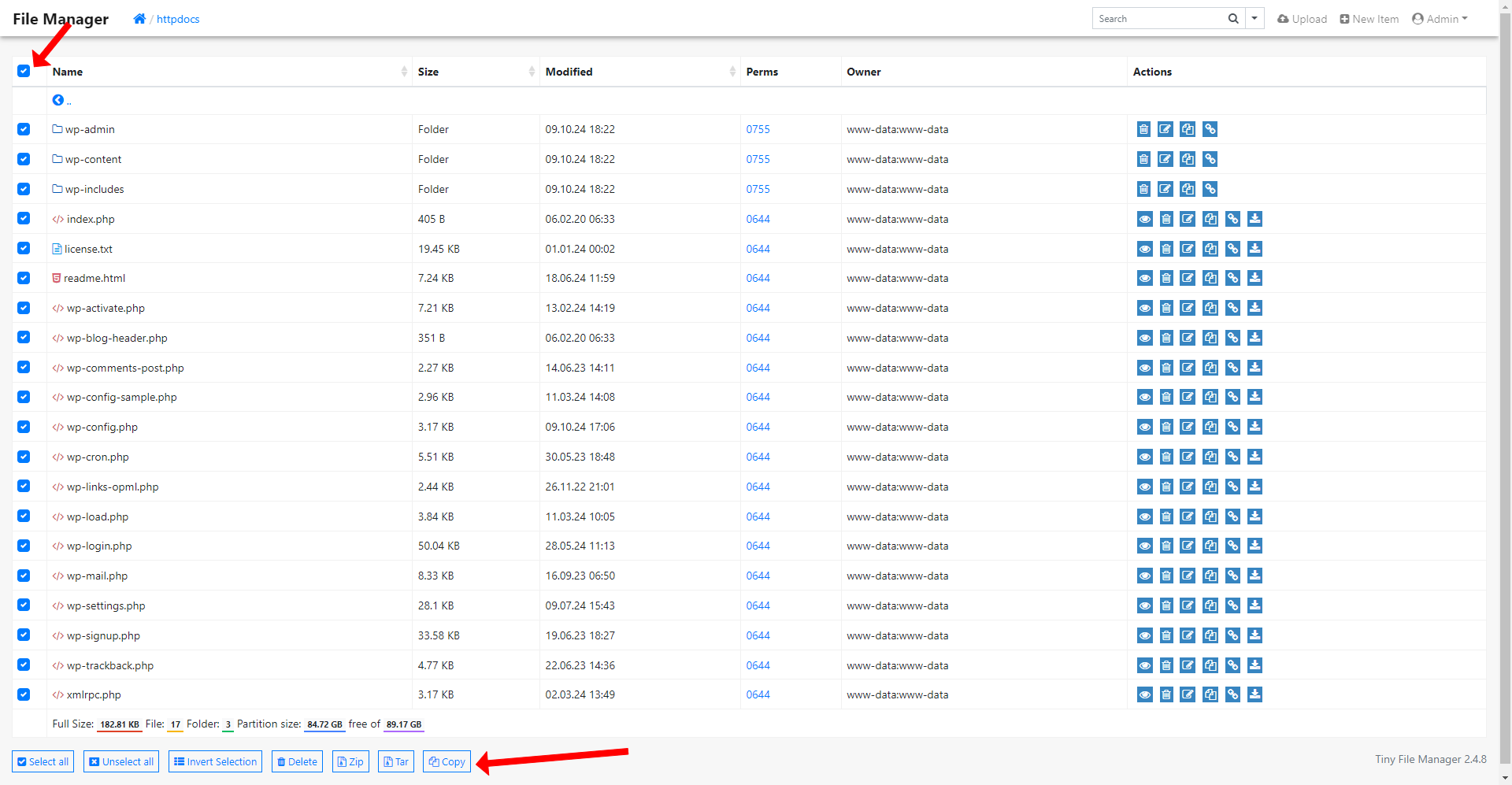The image size is (1512, 785).
Task: Download the xmlrpc.php file
Action: (x=1255, y=694)
